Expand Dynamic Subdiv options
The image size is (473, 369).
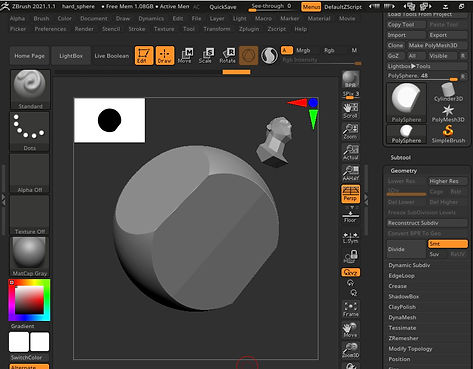click(x=409, y=265)
